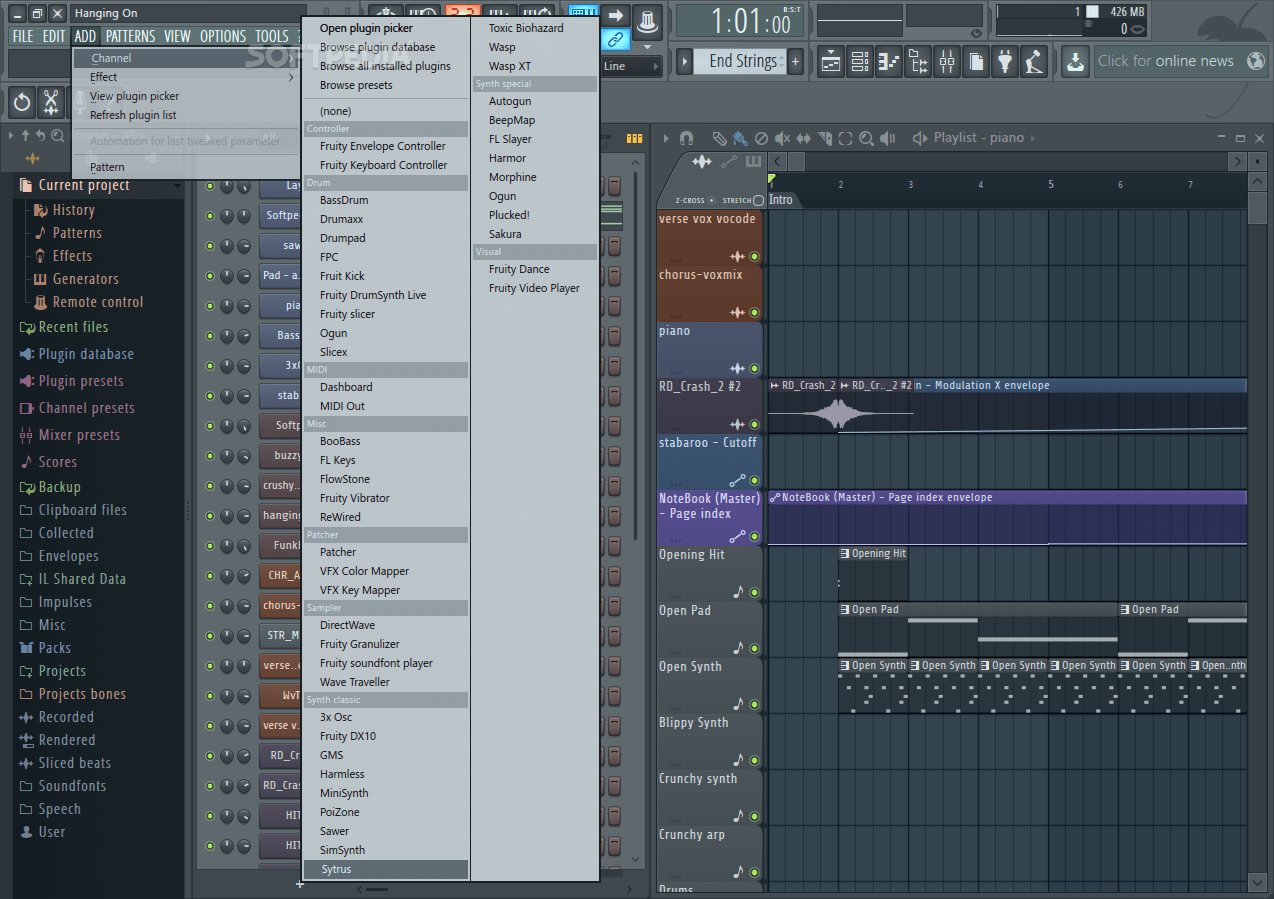Select the playback speaker tool in Playlist
The width and height of the screenshot is (1274, 899).
click(x=887, y=138)
